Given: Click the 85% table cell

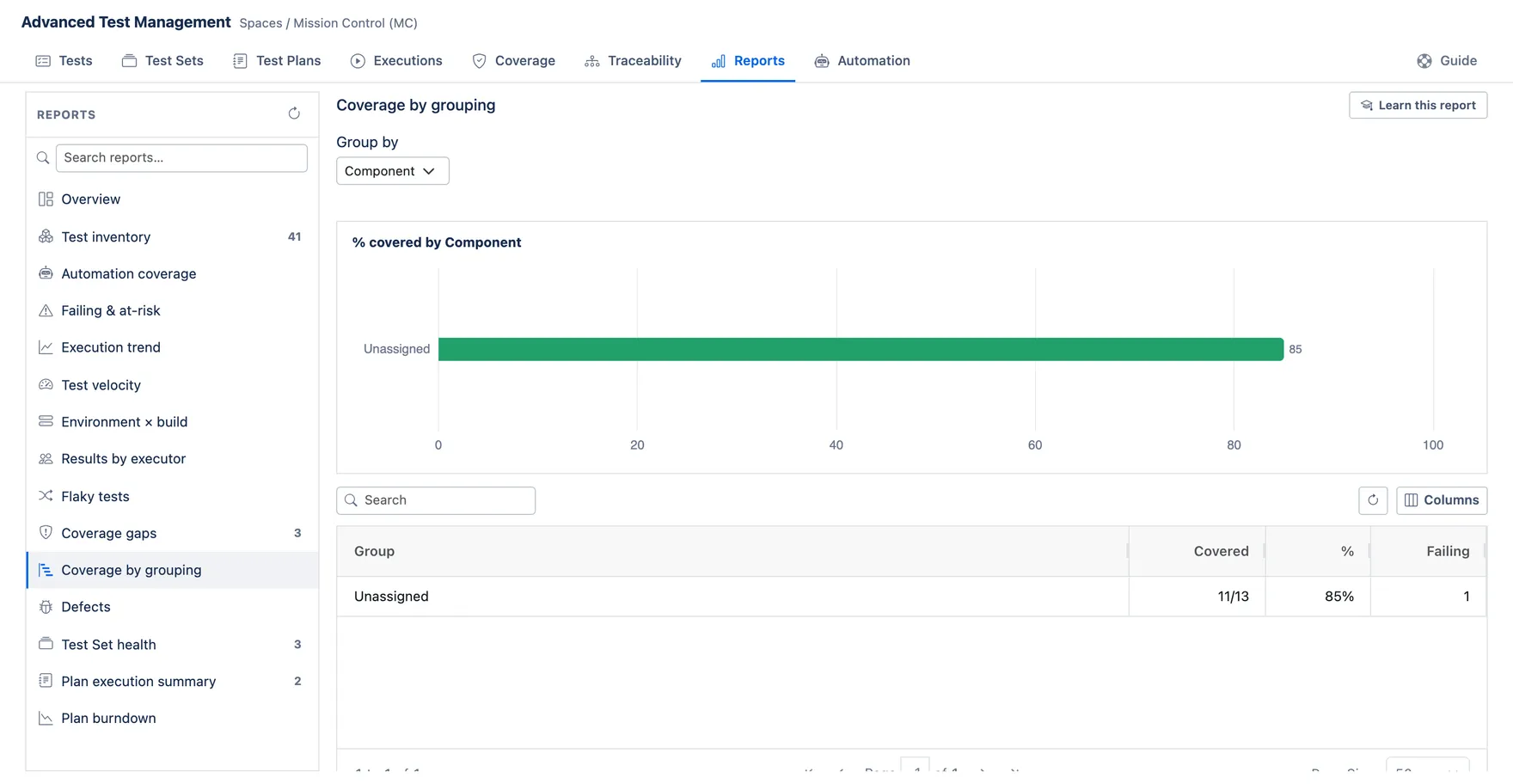Looking at the screenshot, I should pyautogui.click(x=1318, y=597).
